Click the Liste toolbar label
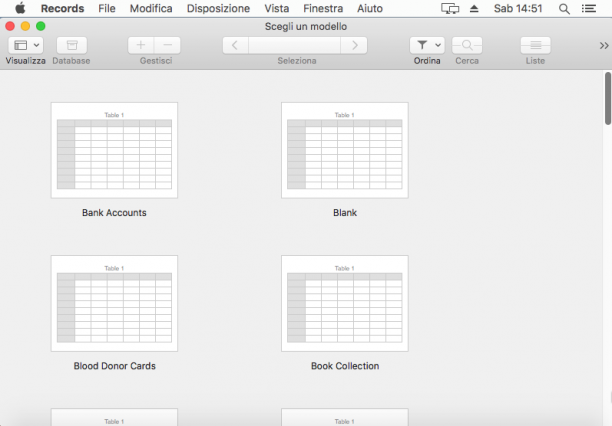The width and height of the screenshot is (612, 426). click(x=535, y=61)
